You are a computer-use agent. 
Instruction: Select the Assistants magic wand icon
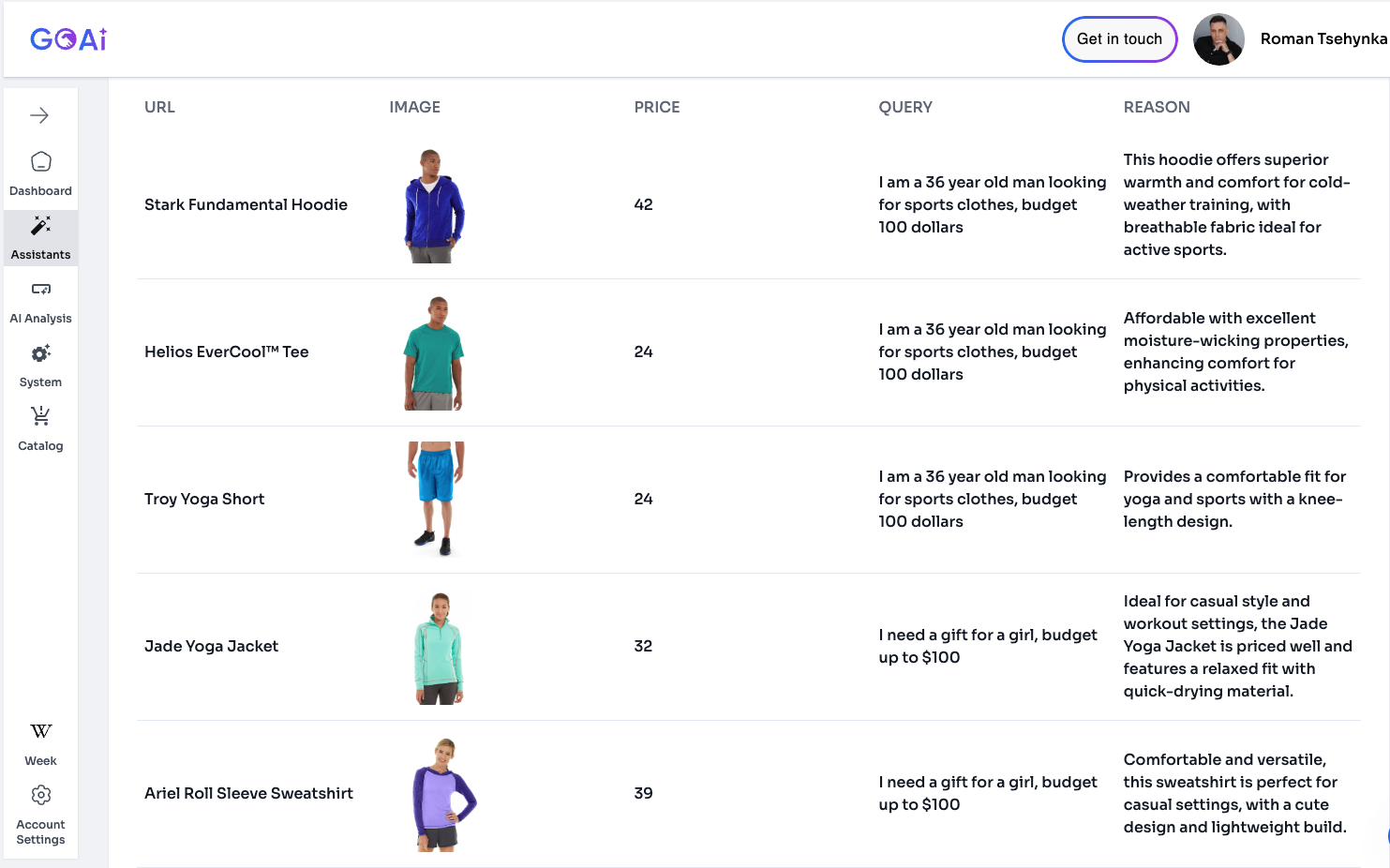(40, 226)
